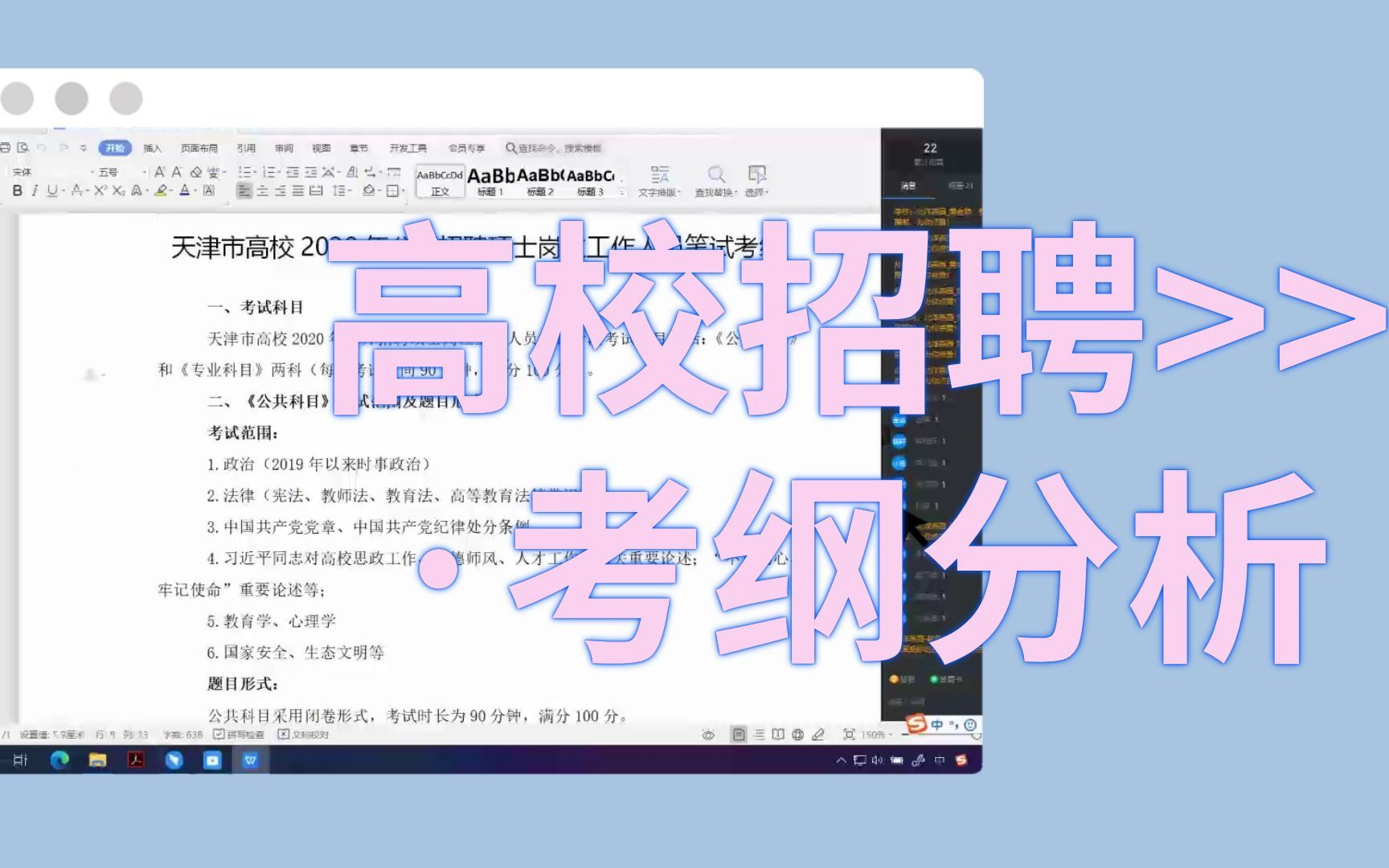
Task: Switch to web layout view in status bar
Action: 797,735
